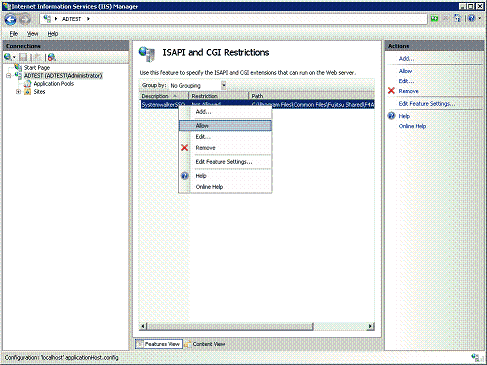Click the red X icon in context menu
487x365 pixels.
[184, 148]
